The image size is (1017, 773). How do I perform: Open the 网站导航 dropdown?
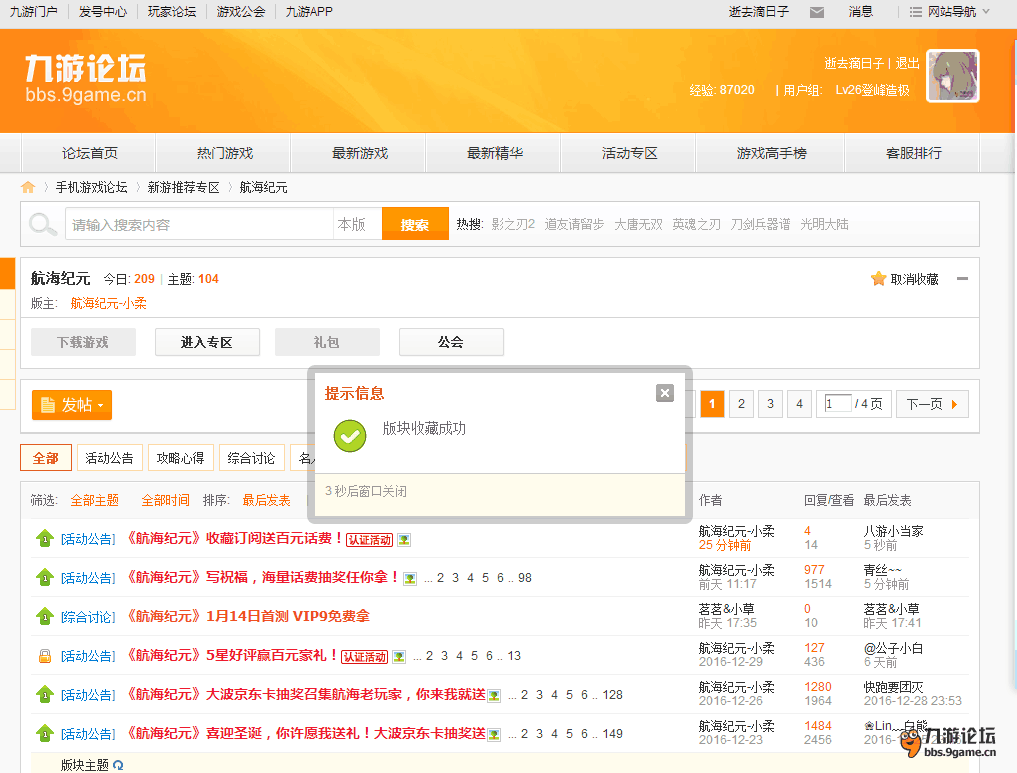point(950,12)
